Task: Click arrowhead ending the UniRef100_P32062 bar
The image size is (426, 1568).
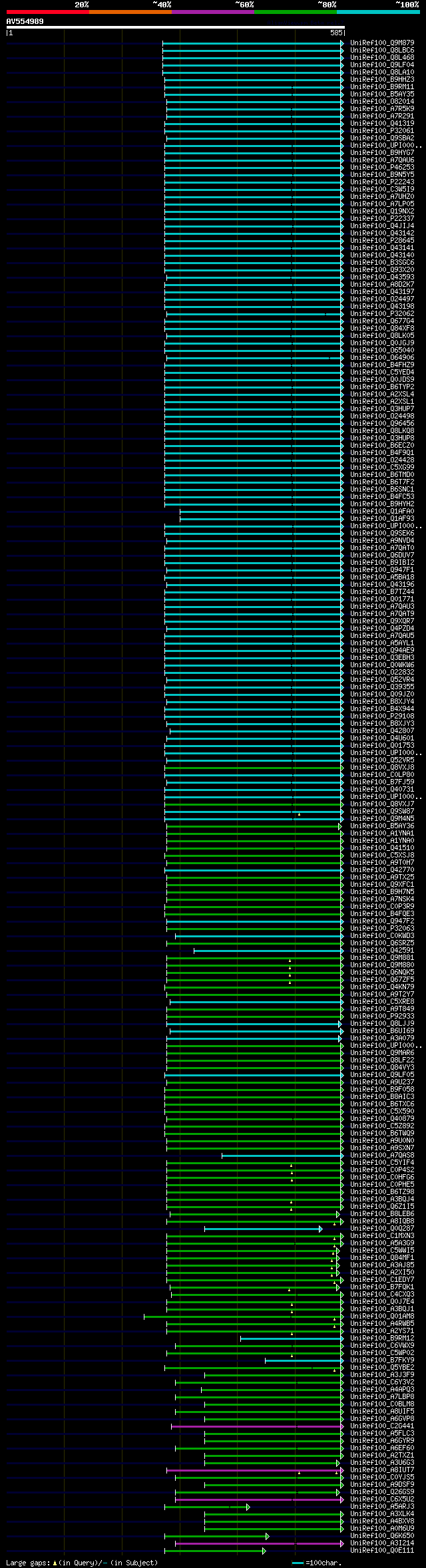Action: [x=342, y=314]
